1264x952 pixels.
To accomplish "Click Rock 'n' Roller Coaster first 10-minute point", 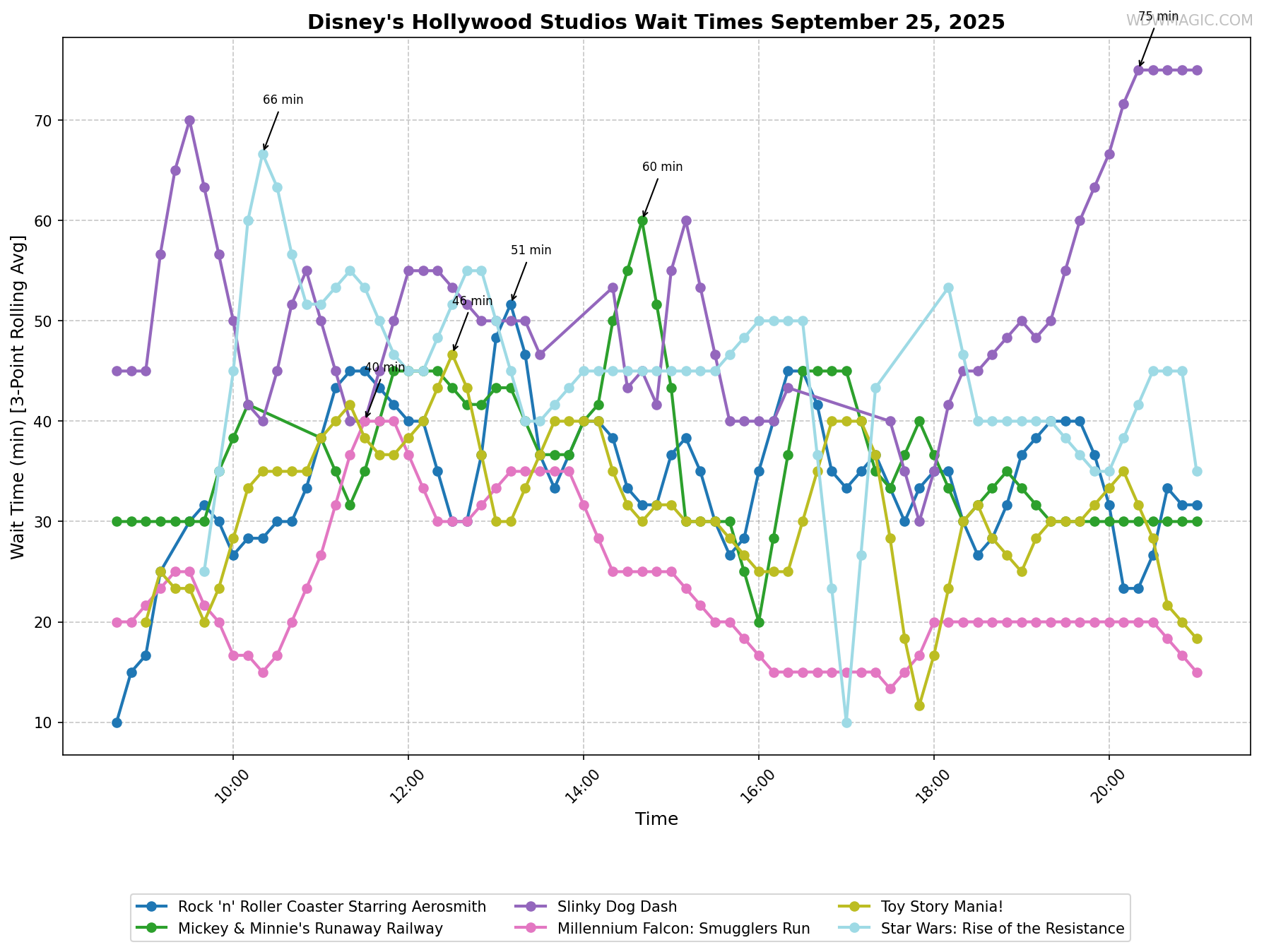I will [117, 722].
